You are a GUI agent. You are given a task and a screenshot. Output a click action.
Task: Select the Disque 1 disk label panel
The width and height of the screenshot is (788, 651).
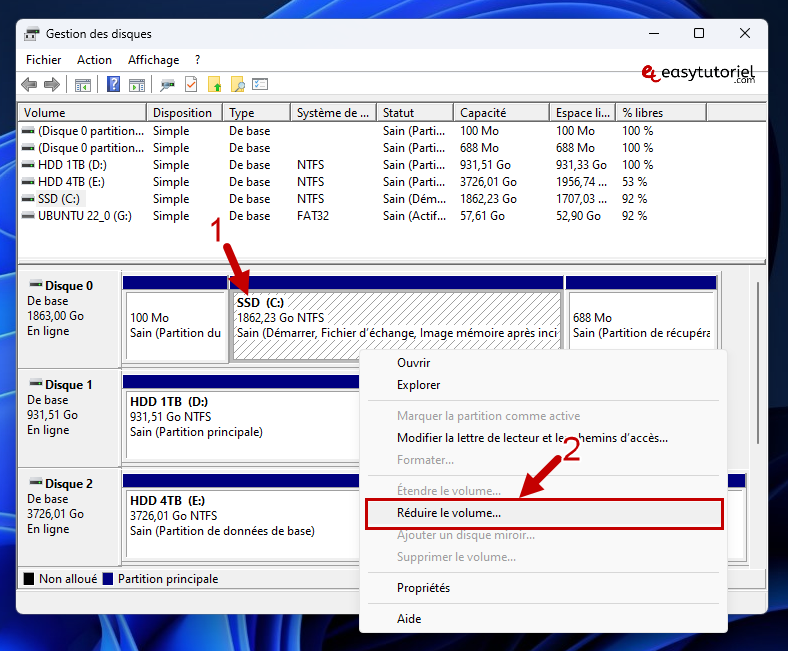[x=69, y=418]
